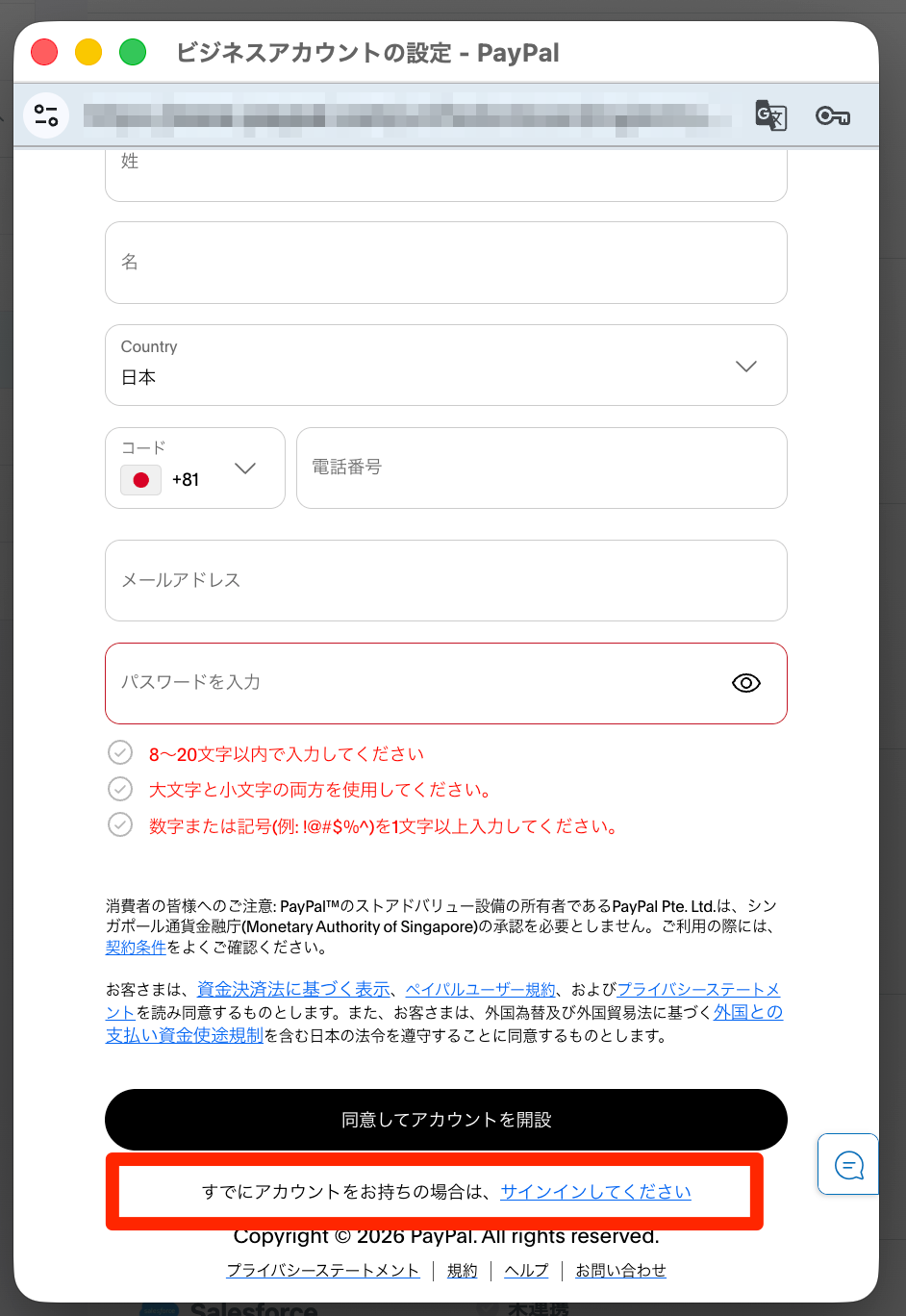The image size is (906, 1316).
Task: Focus the メールアドレス email field
Action: 446,581
